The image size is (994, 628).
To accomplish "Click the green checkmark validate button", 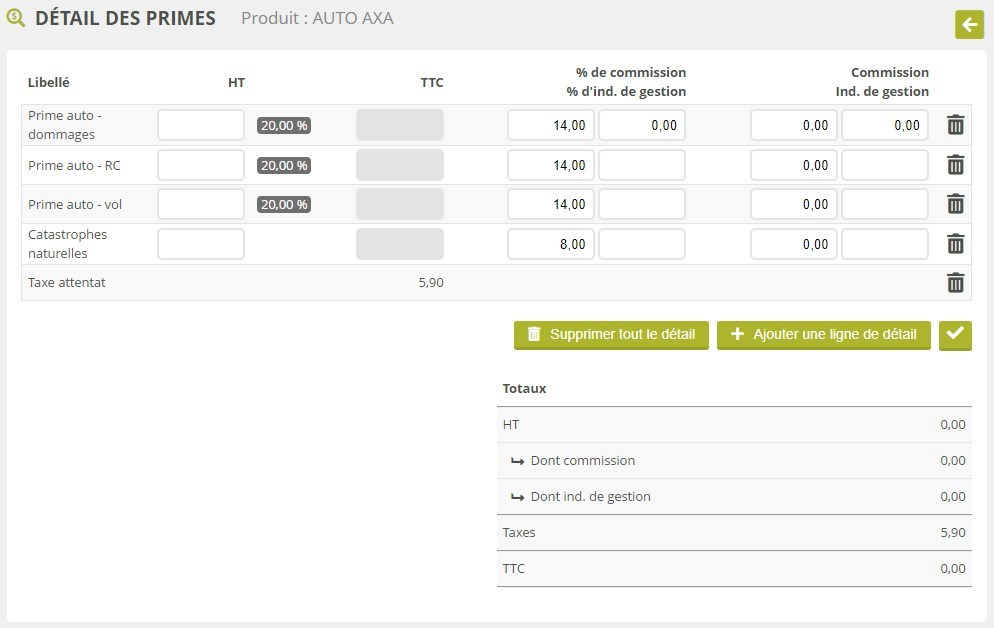I will pyautogui.click(x=955, y=334).
